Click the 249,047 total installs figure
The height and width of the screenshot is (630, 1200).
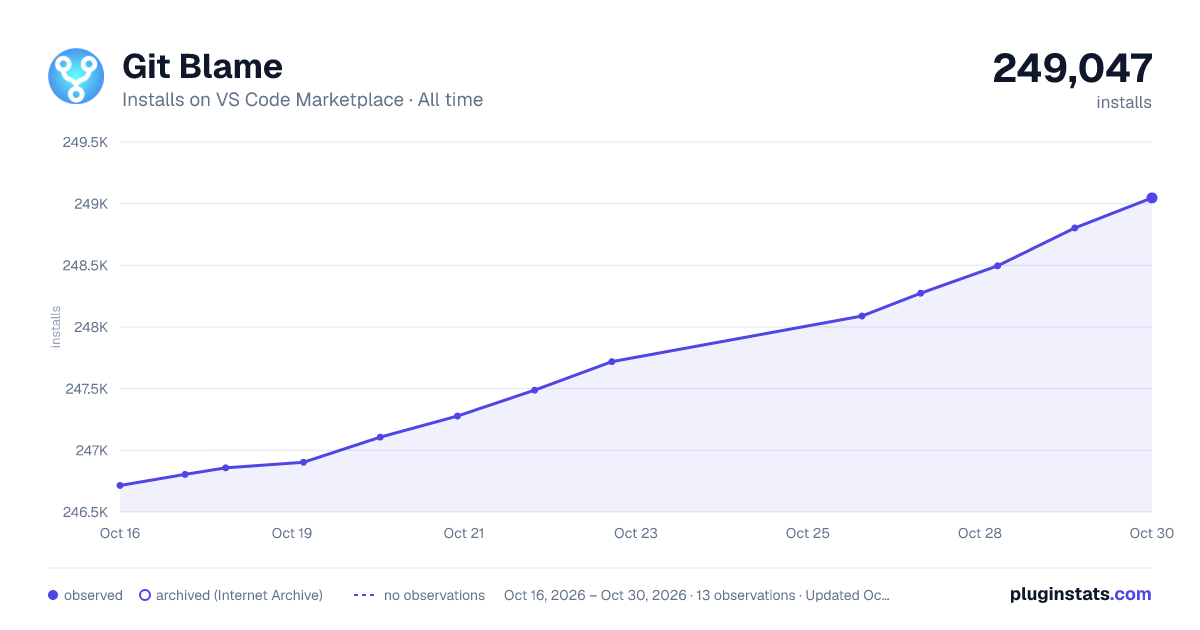[x=1072, y=68]
